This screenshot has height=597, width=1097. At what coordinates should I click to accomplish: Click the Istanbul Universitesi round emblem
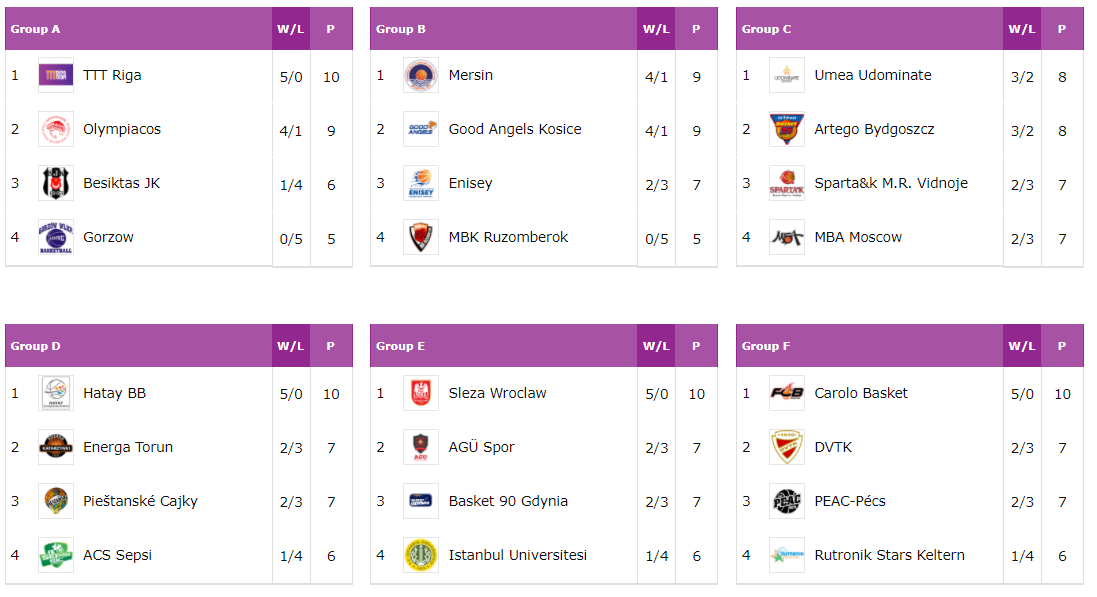(x=421, y=555)
